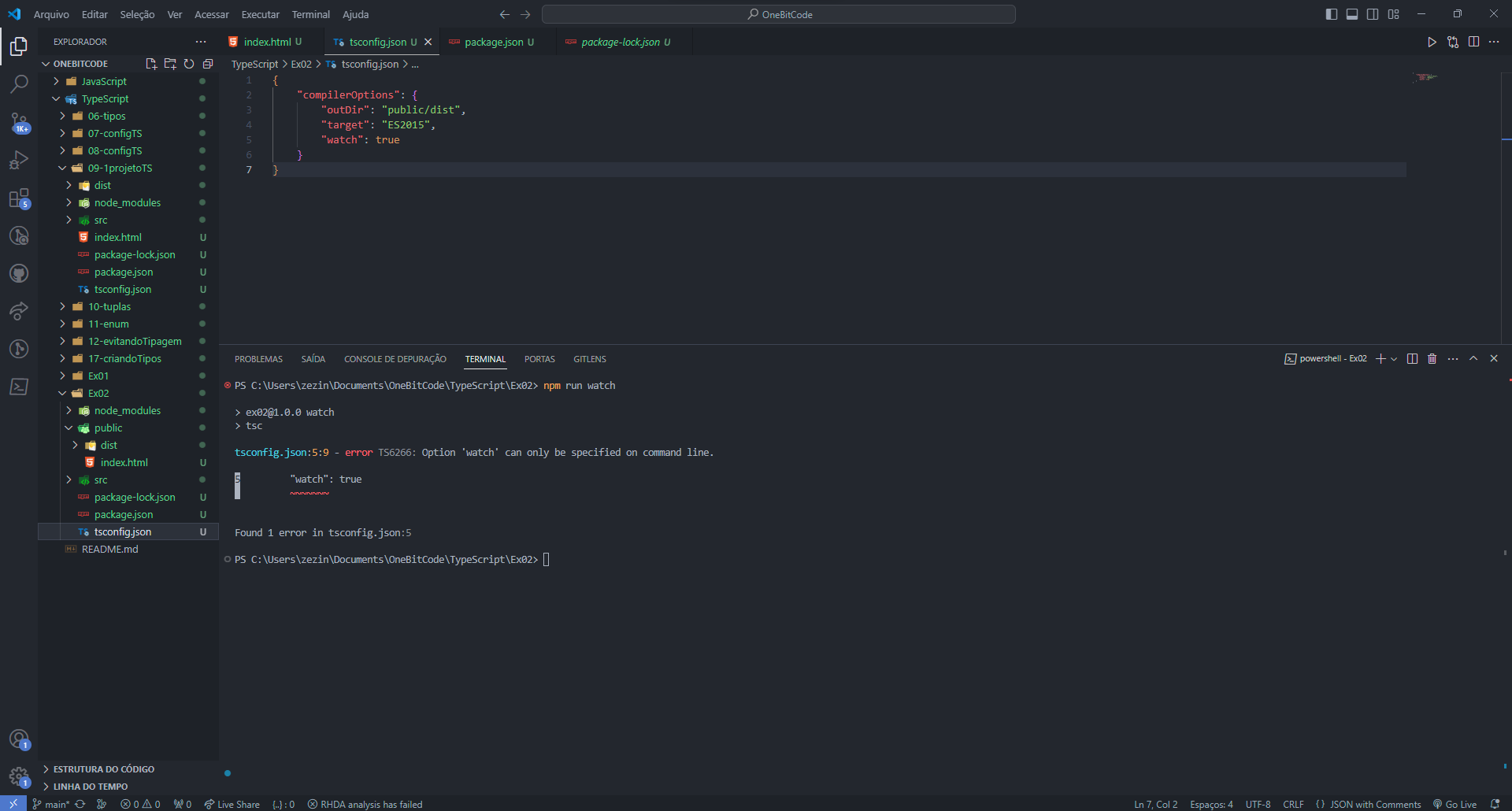Toggle the secondary side bar

[1373, 14]
